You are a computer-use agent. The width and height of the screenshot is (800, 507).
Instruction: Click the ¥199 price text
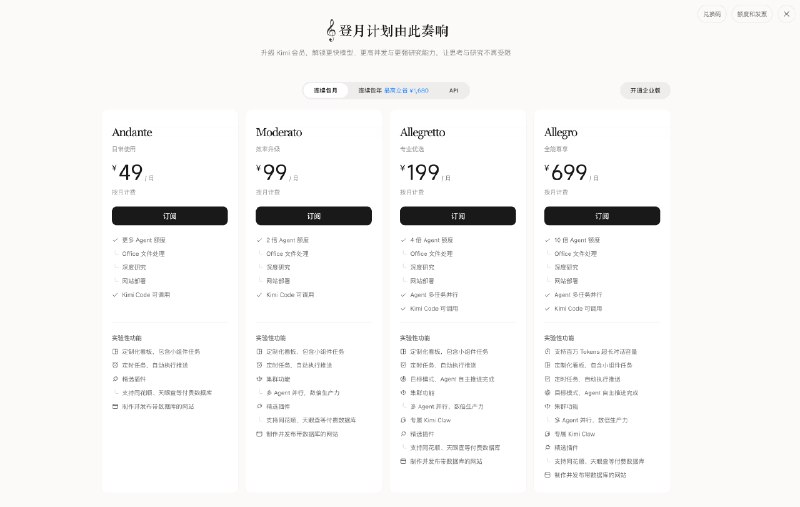click(420, 172)
